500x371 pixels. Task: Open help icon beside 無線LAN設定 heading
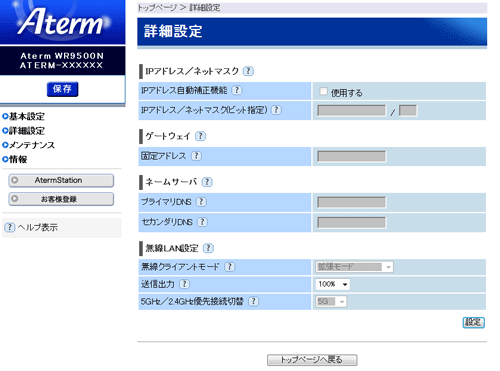[208, 248]
